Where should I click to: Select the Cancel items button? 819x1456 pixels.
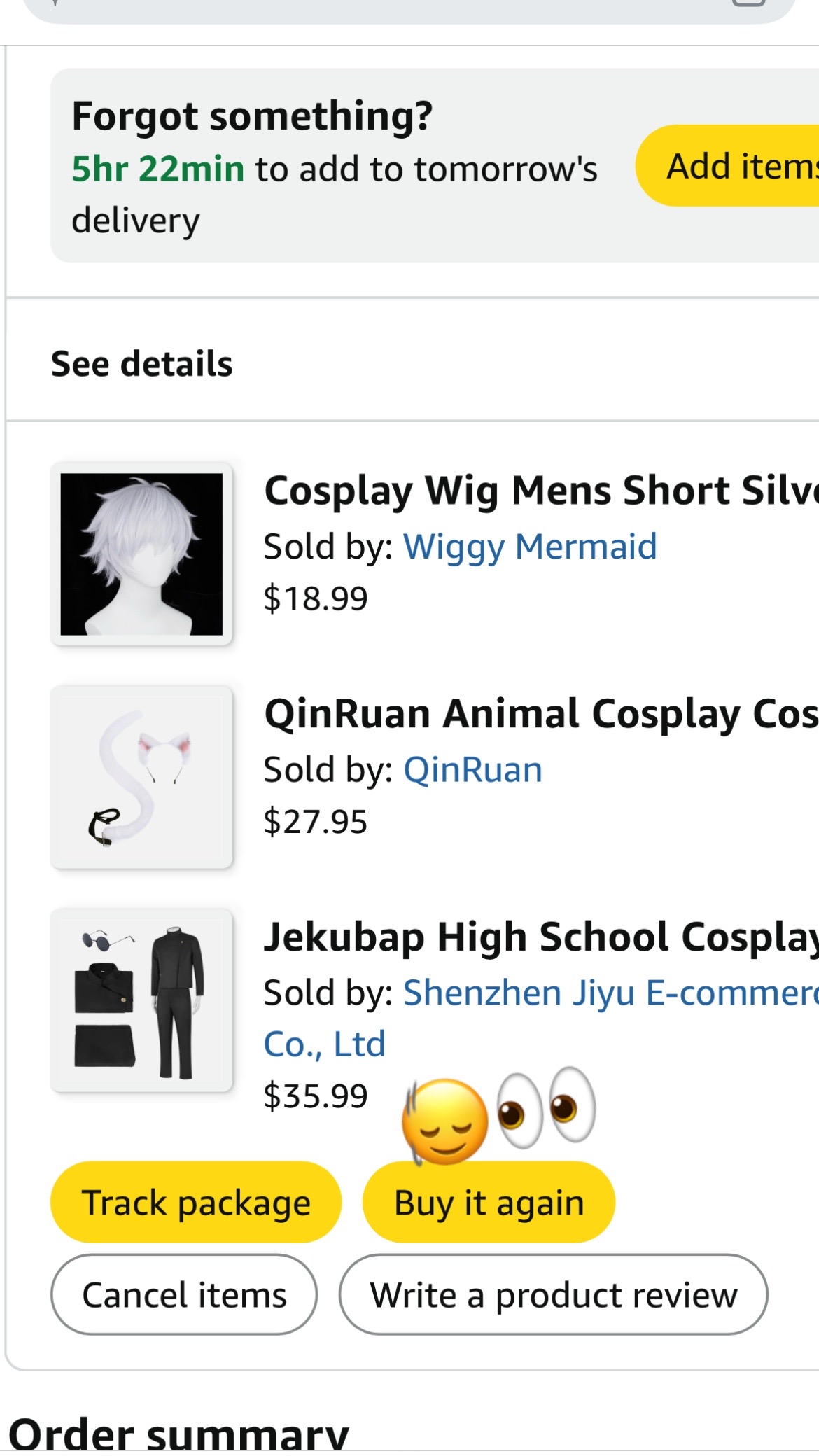[184, 1294]
